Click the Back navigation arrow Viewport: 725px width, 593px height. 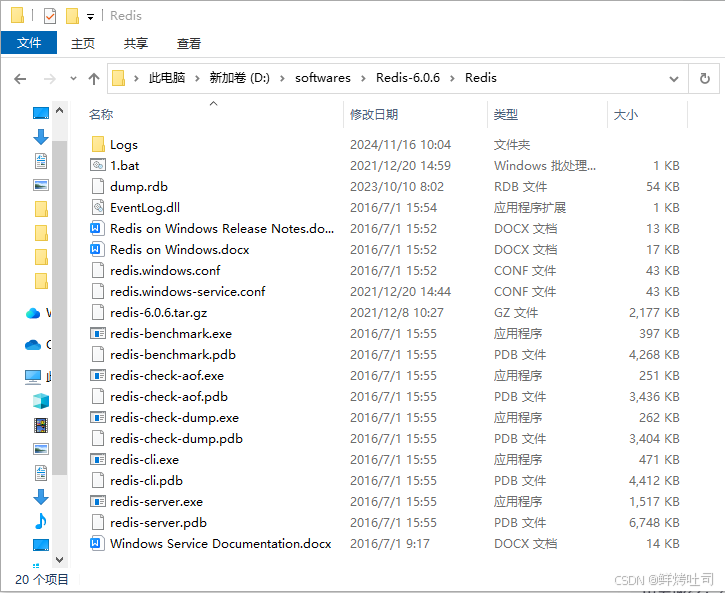[x=20, y=79]
